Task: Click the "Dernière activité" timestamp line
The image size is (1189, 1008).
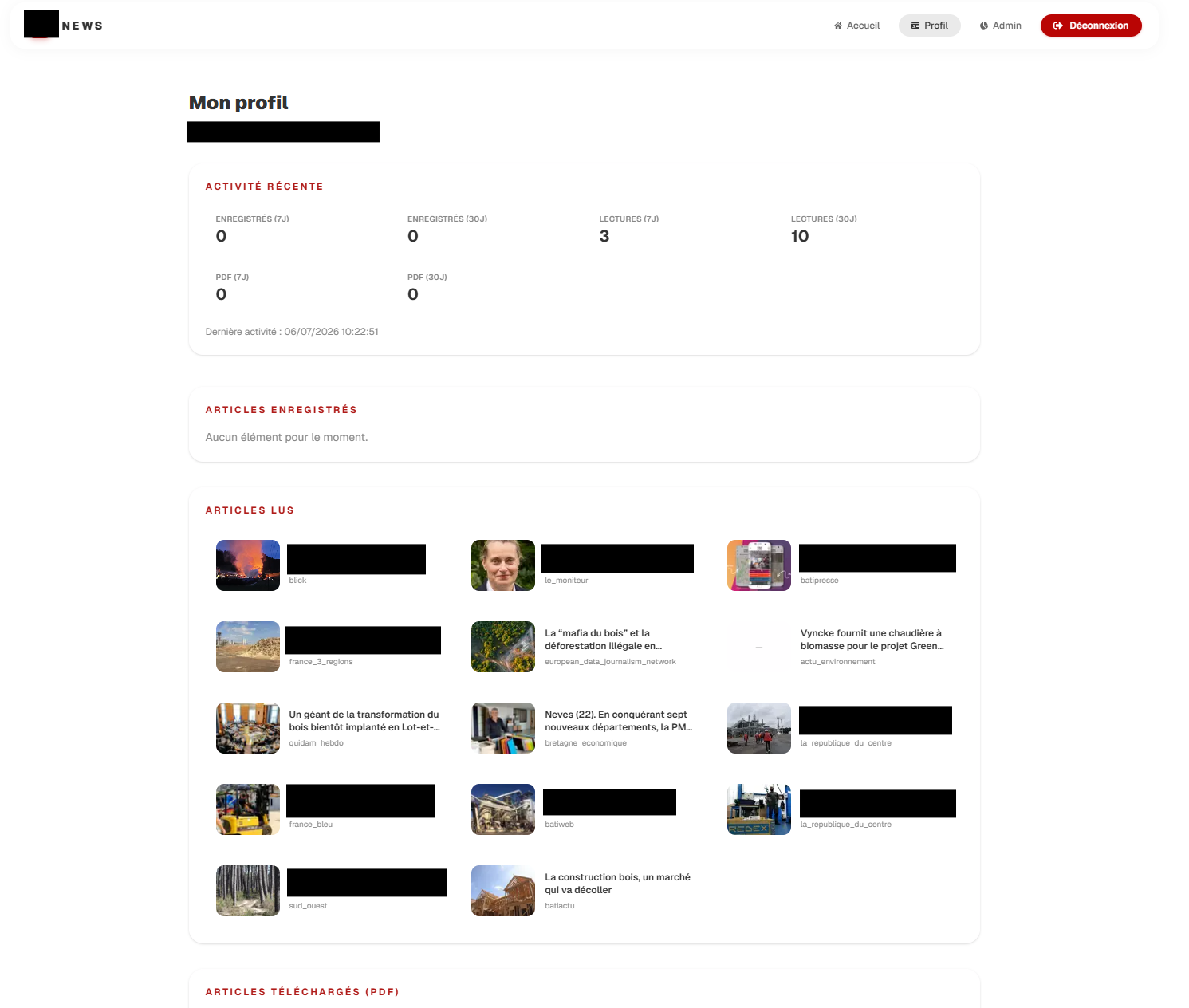Action: click(292, 332)
